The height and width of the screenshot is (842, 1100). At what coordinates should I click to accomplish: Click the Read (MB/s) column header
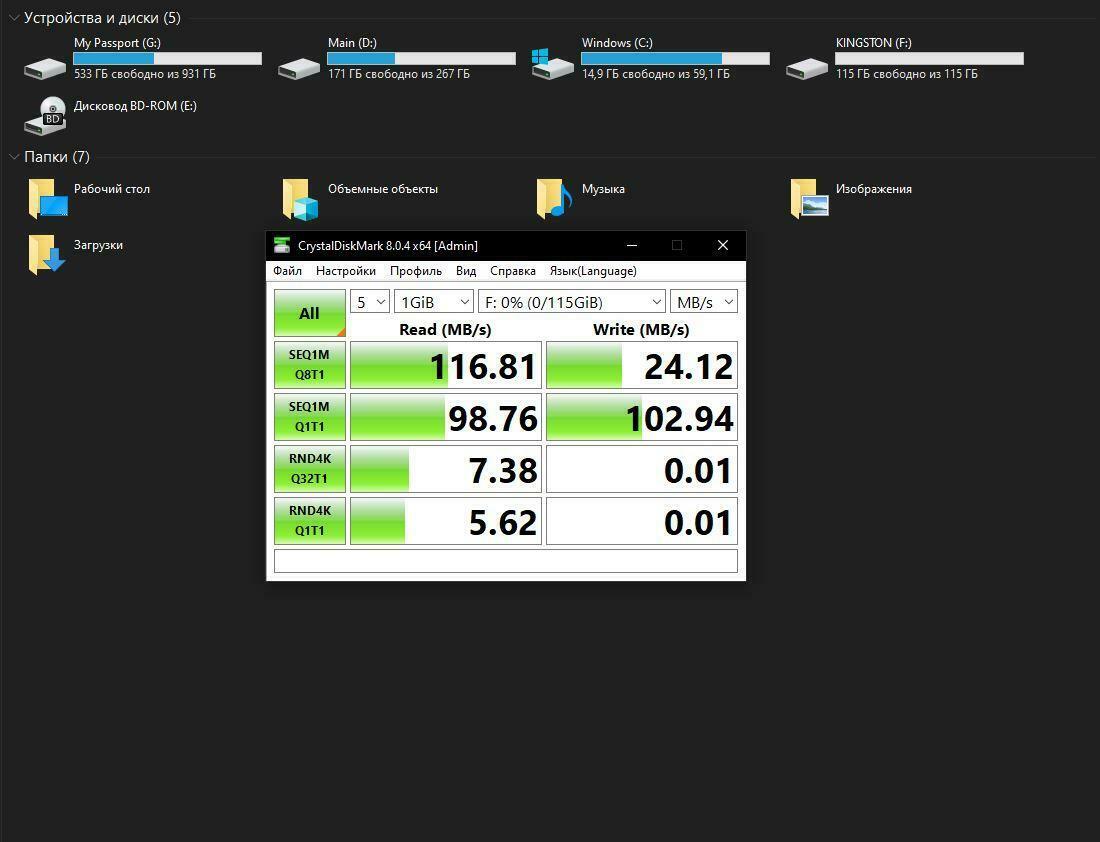(445, 330)
